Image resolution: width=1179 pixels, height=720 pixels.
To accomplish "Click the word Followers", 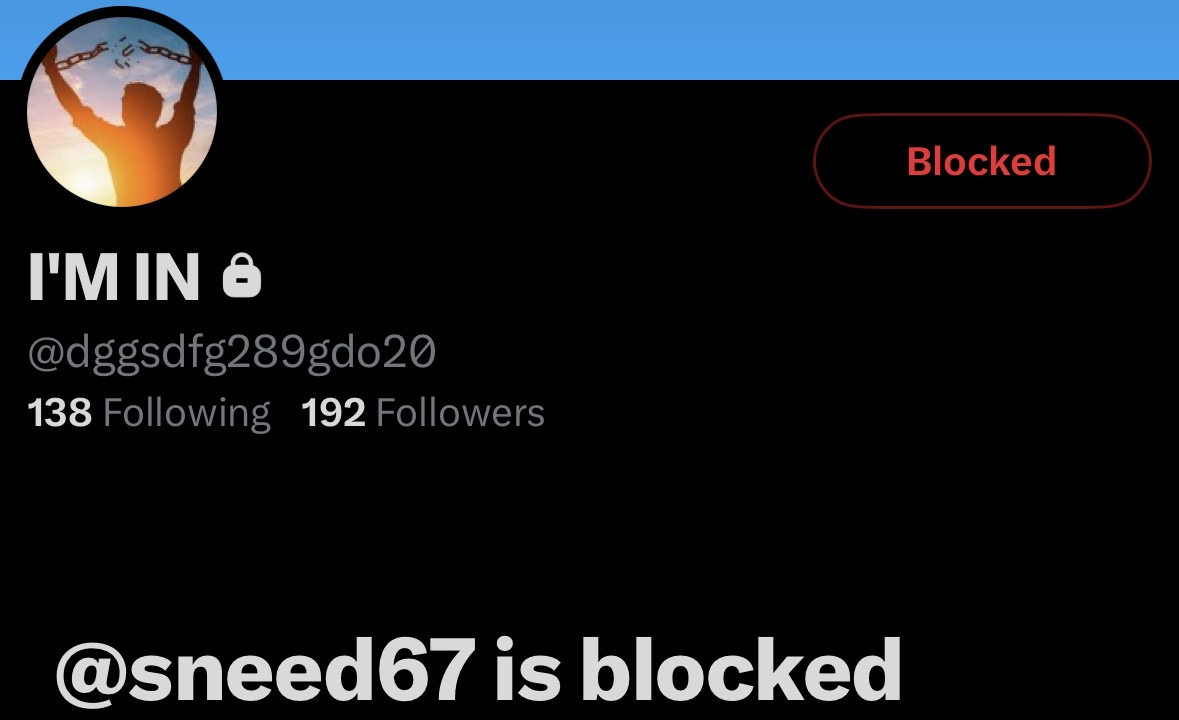I will (460, 413).
